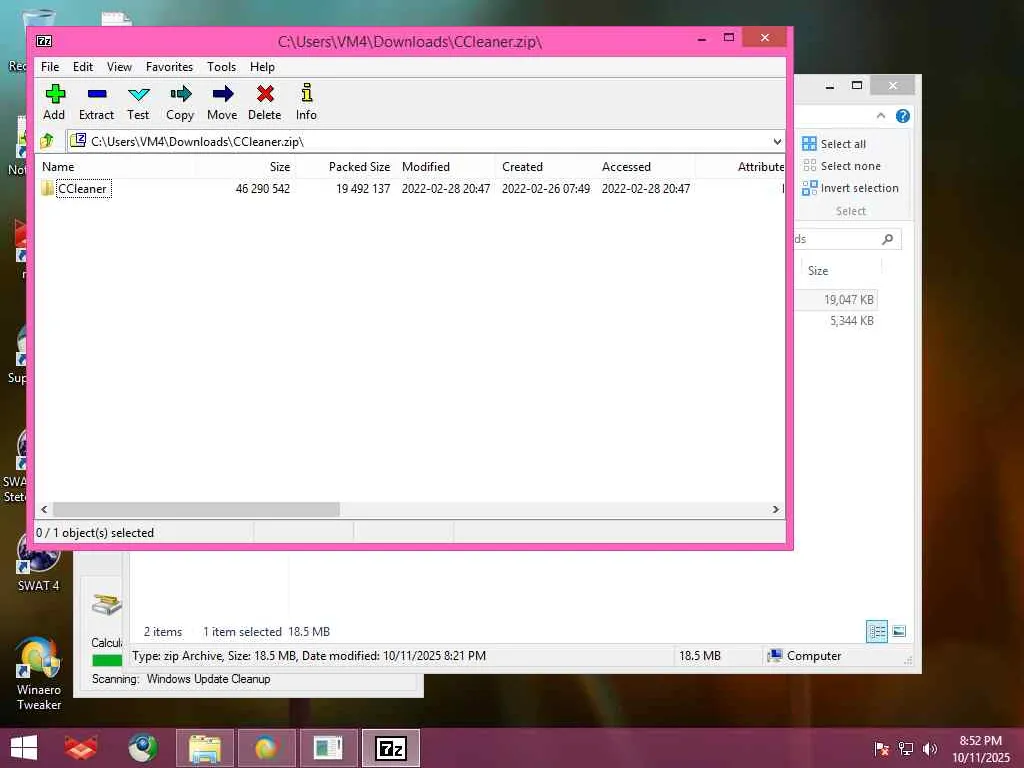Click the 5,344 KB file size entry
1024x768 pixels.
852,321
